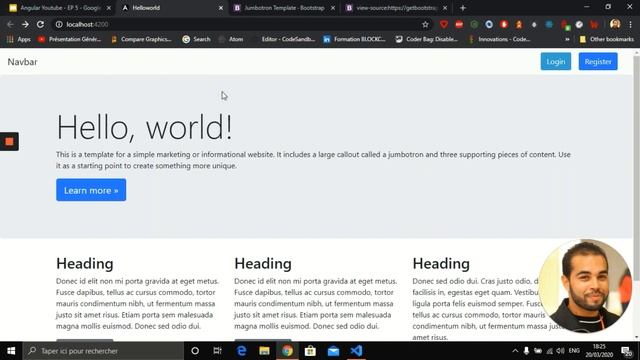
Task: Show hidden system tray icons
Action: tap(515, 351)
